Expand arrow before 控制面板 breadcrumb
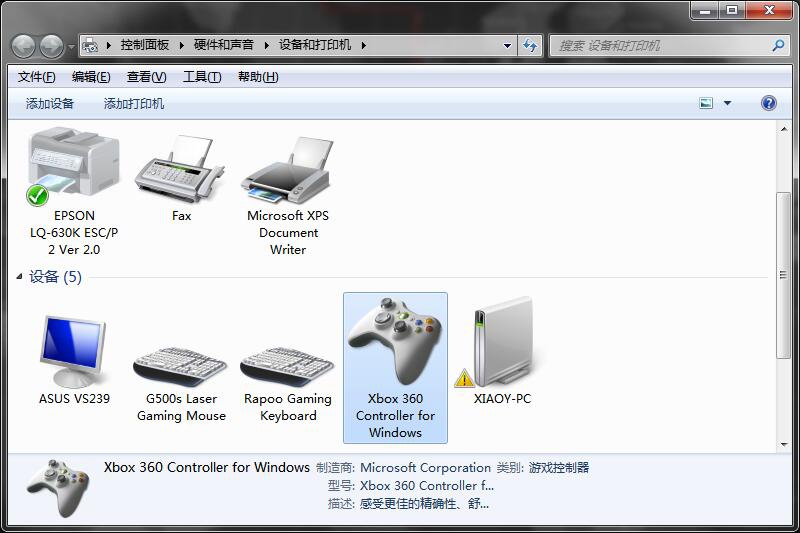Screen dimensions: 800x533 point(109,45)
